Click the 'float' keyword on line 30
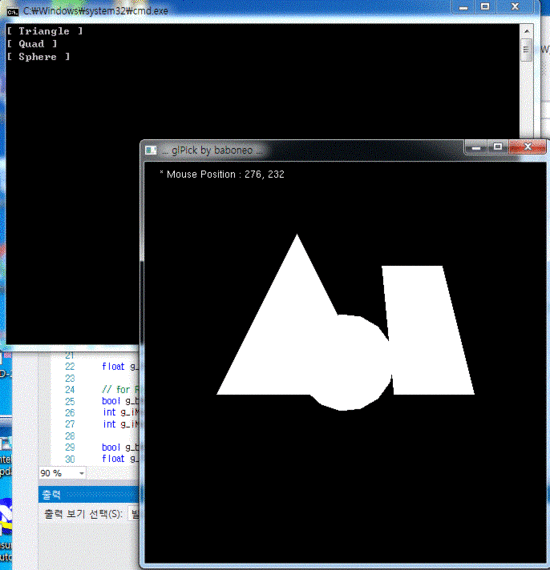Image resolution: width=550 pixels, height=570 pixels. [113, 459]
